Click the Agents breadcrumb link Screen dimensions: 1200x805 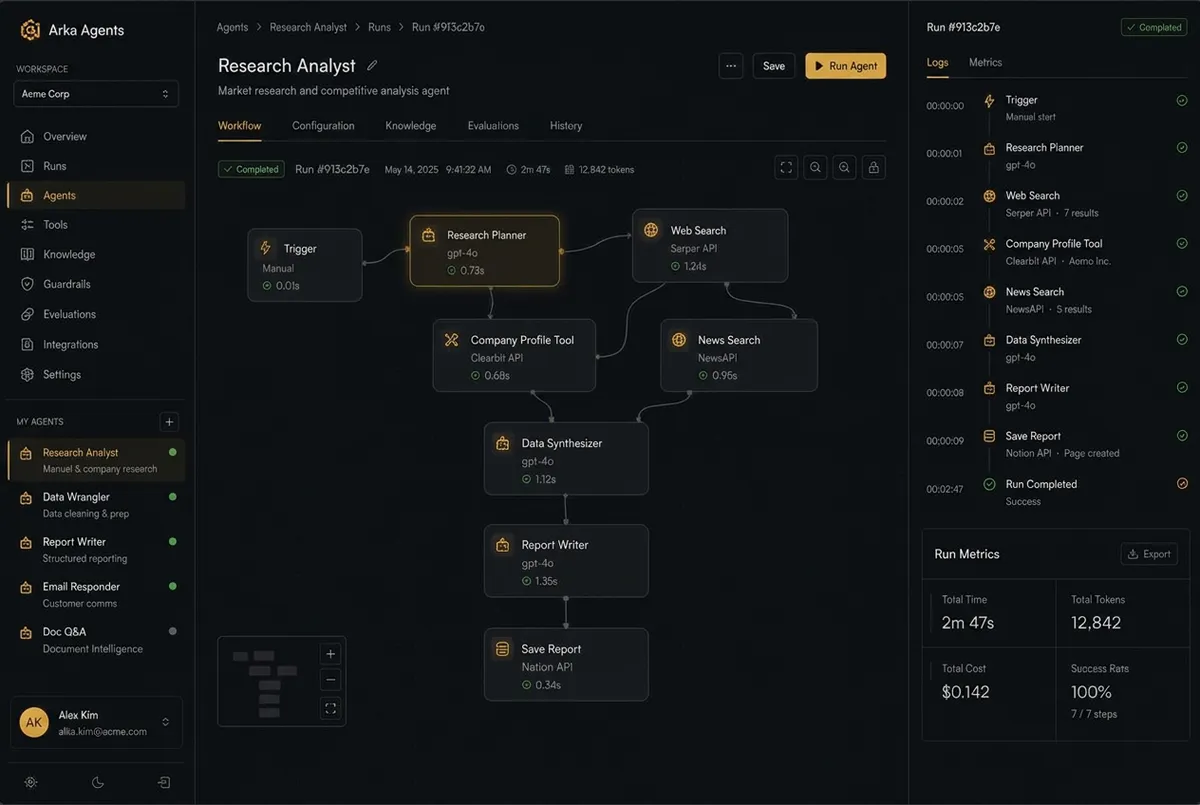232,27
